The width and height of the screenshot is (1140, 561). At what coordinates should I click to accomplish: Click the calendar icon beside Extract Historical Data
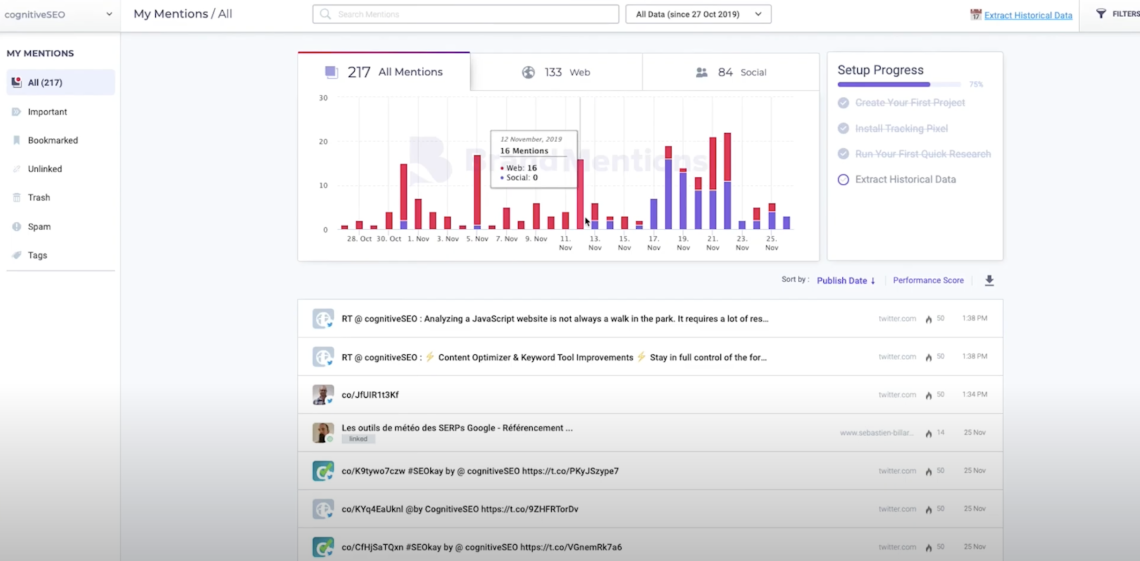click(975, 15)
